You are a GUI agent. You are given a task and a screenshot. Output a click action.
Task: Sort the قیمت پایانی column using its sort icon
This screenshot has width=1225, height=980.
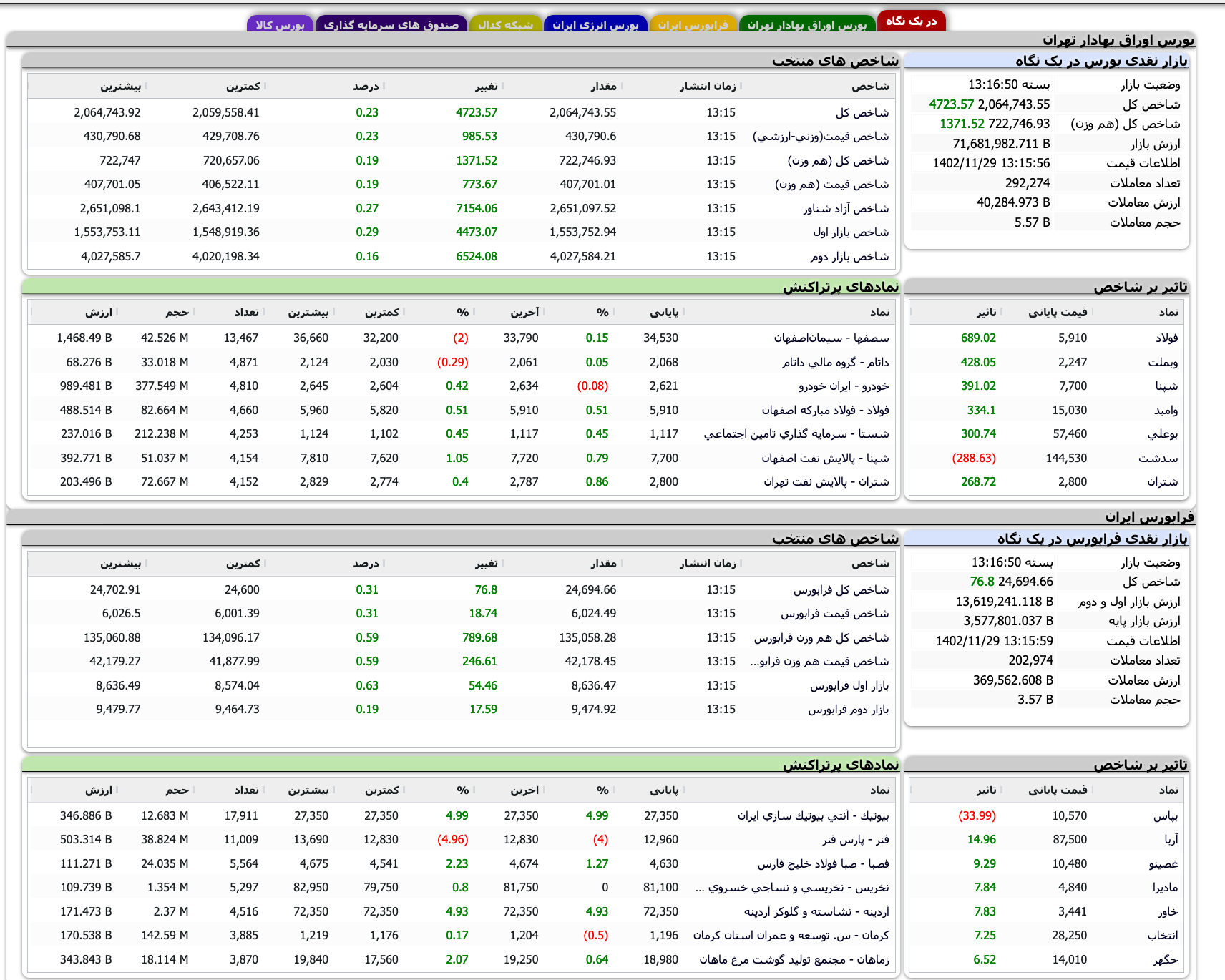point(1093,312)
